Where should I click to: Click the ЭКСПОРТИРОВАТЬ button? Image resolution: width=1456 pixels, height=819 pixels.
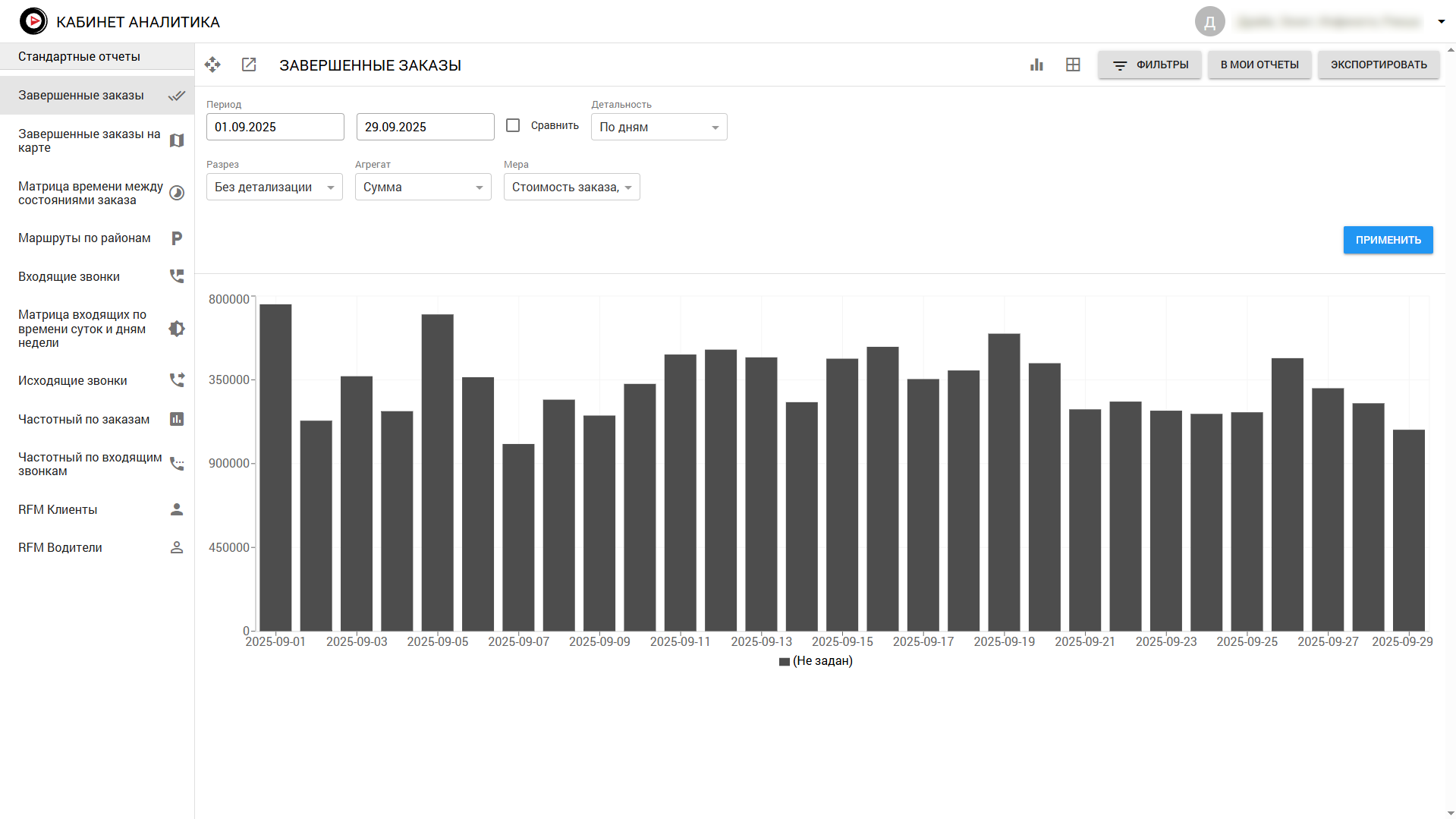point(1378,65)
